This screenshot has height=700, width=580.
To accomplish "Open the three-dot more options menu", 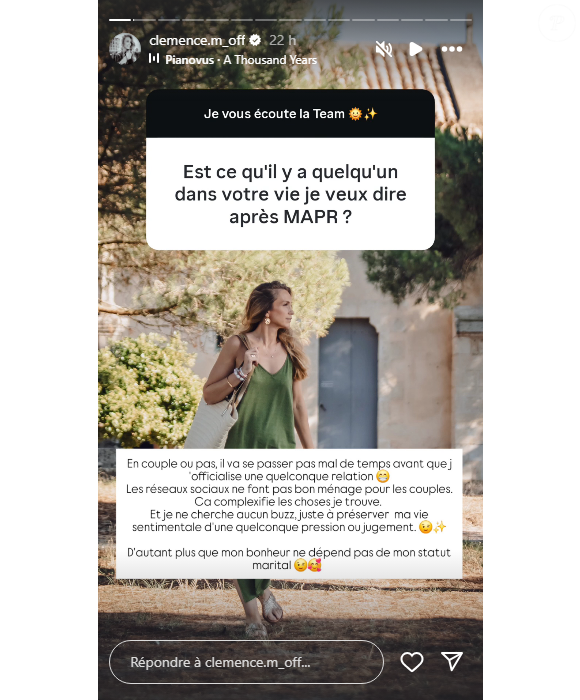I will pos(452,49).
